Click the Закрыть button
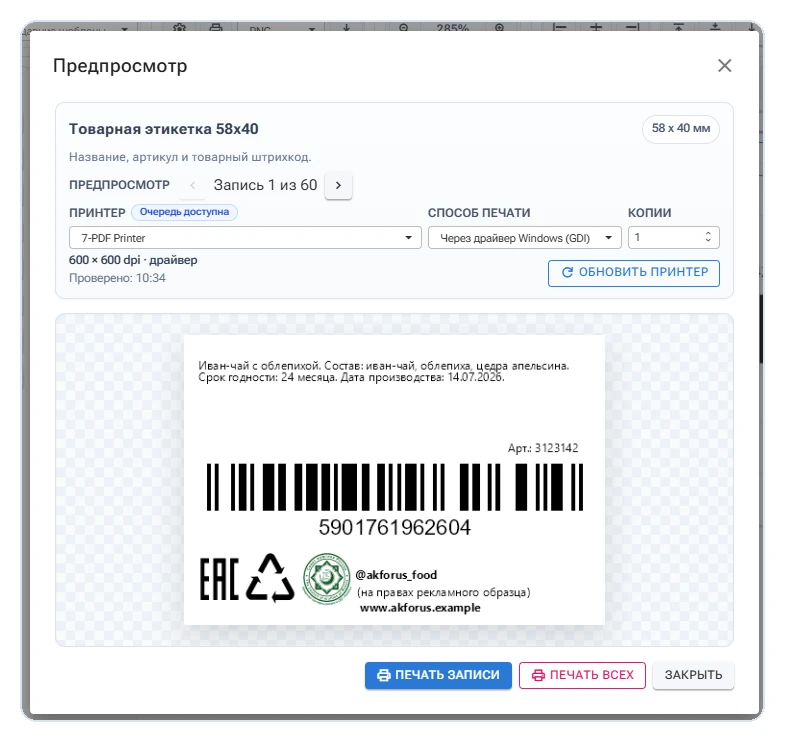 pyautogui.click(x=693, y=675)
